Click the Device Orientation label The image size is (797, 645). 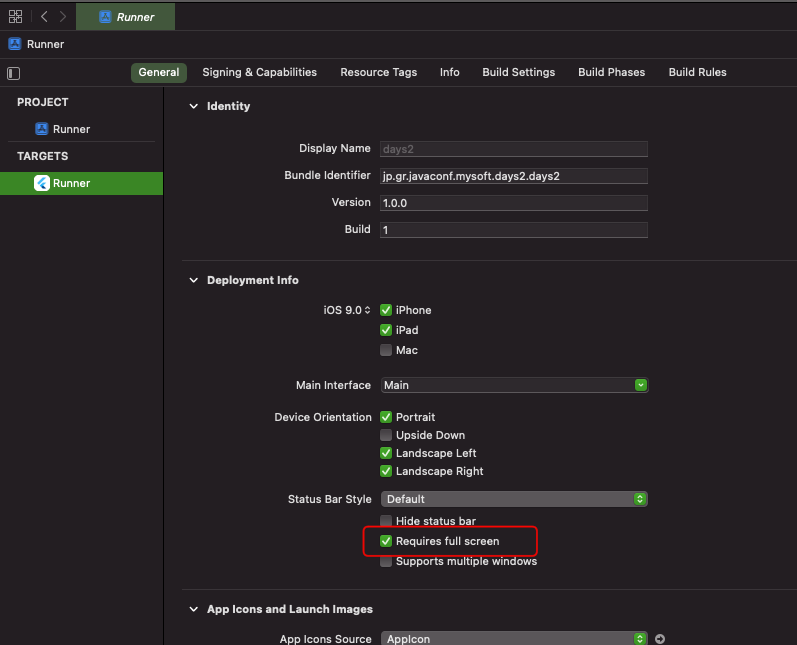[x=323, y=417]
